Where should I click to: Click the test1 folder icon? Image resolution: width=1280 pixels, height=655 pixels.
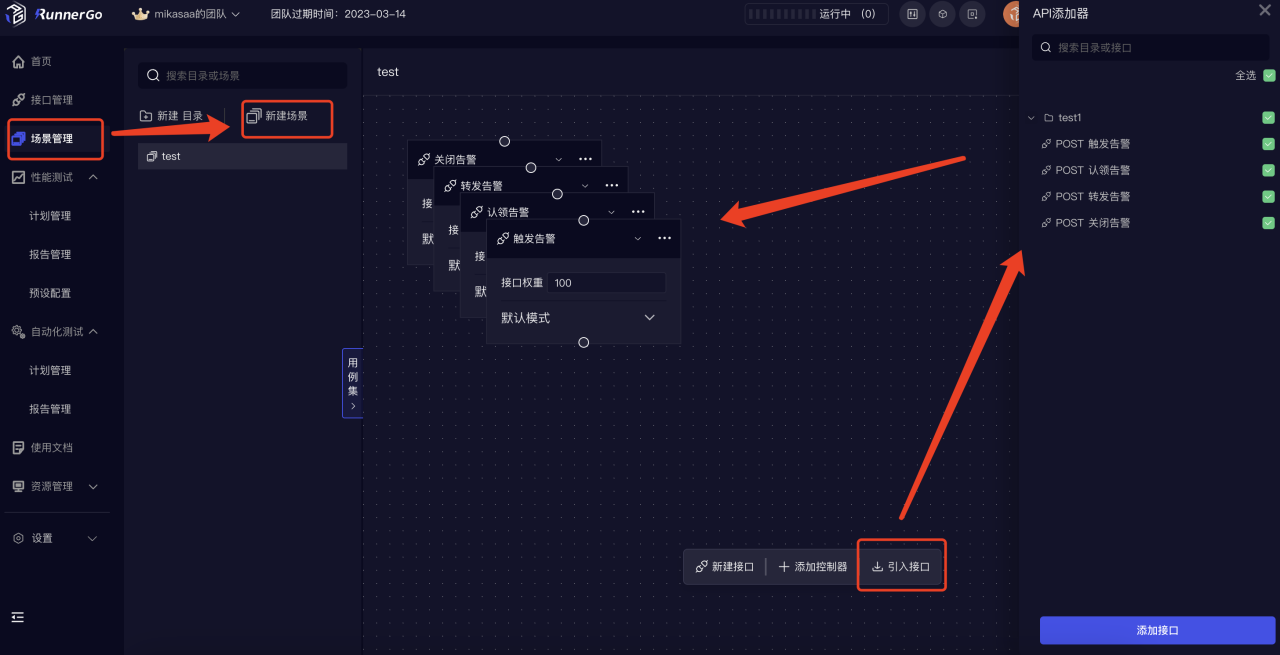point(1048,118)
